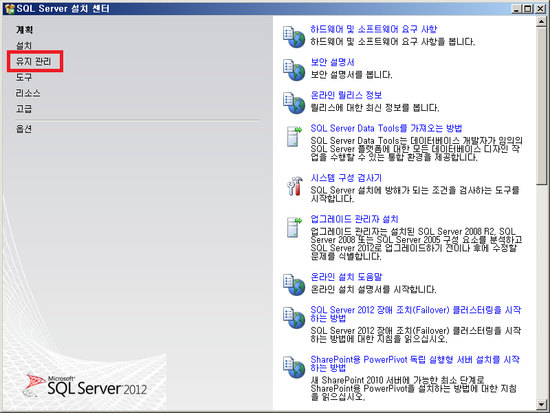Screen dimensions: 550x413
Task: Open the 고급 section
Action: click(x=24, y=109)
